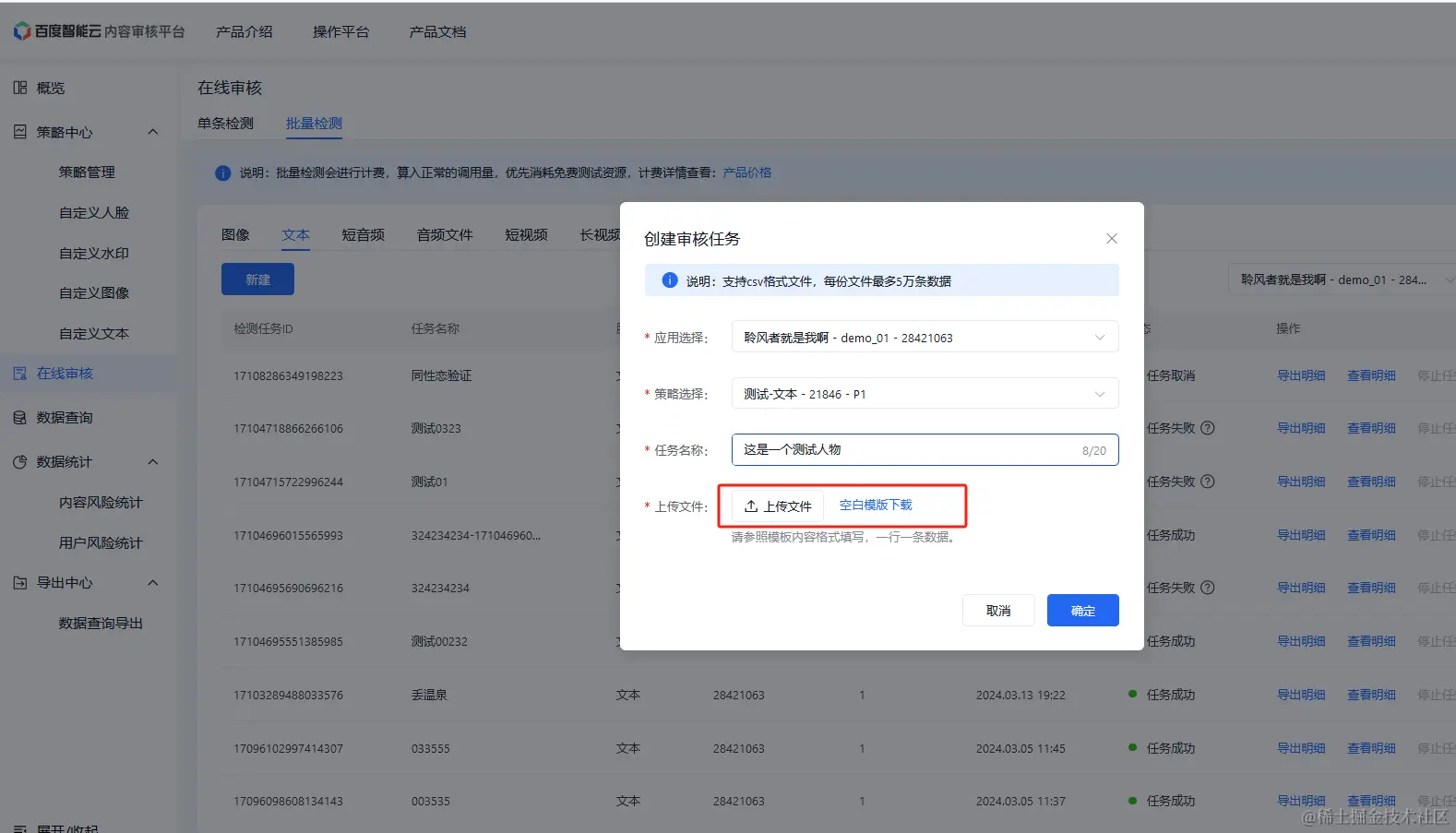Switch to the 批量检测 tab

coord(314,123)
